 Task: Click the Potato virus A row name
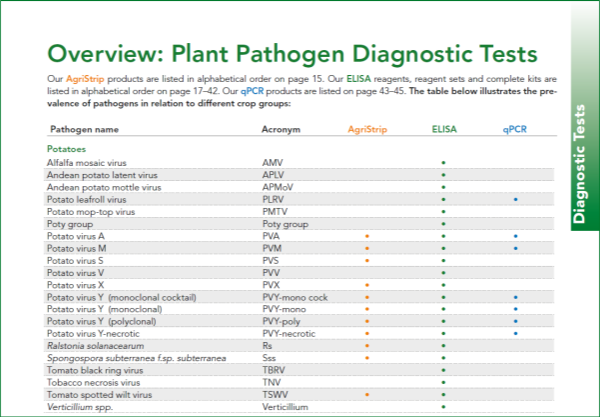tap(76, 236)
